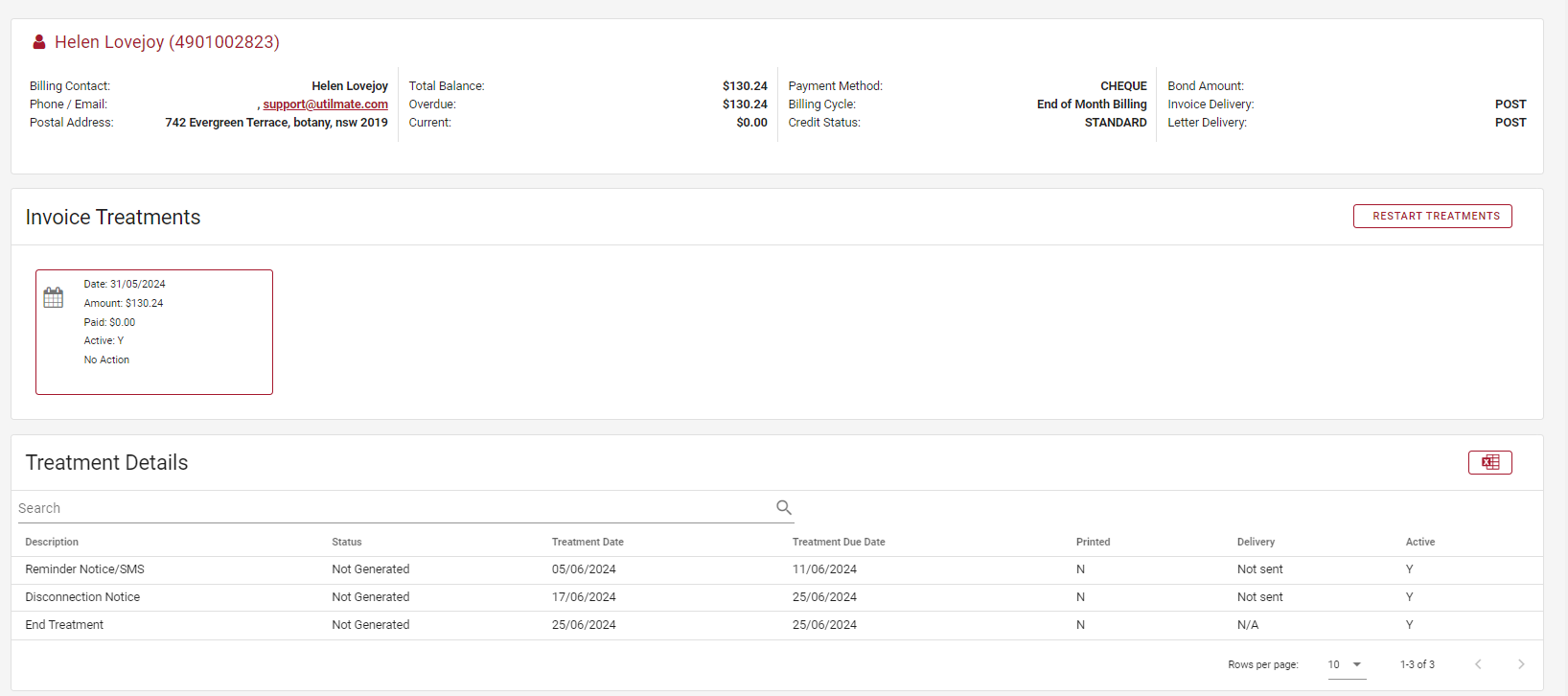The width and height of the screenshot is (1568, 696).
Task: Sort by Delivery column header
Action: pyautogui.click(x=1256, y=543)
